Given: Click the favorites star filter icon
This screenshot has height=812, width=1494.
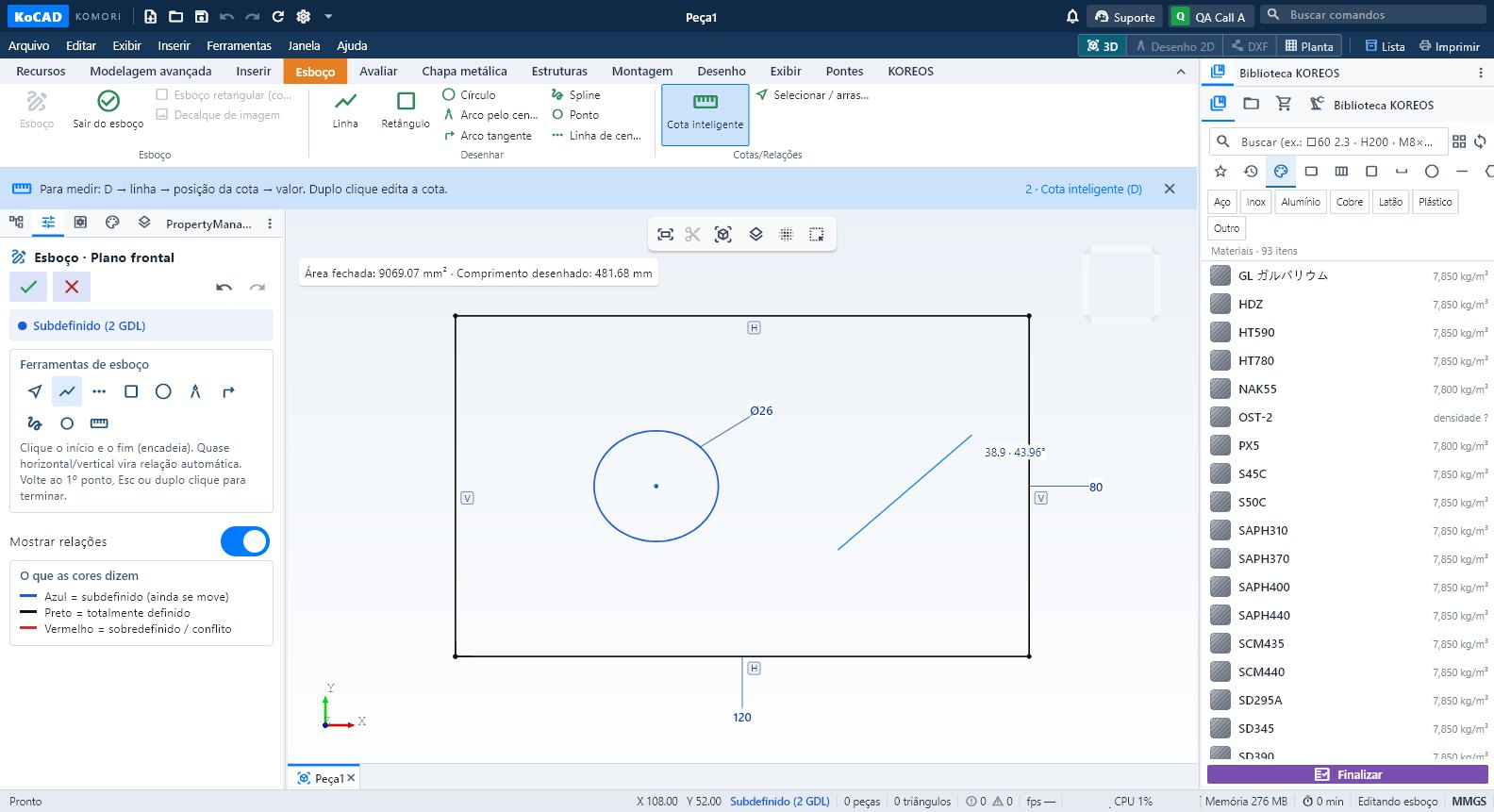Looking at the screenshot, I should (x=1220, y=171).
